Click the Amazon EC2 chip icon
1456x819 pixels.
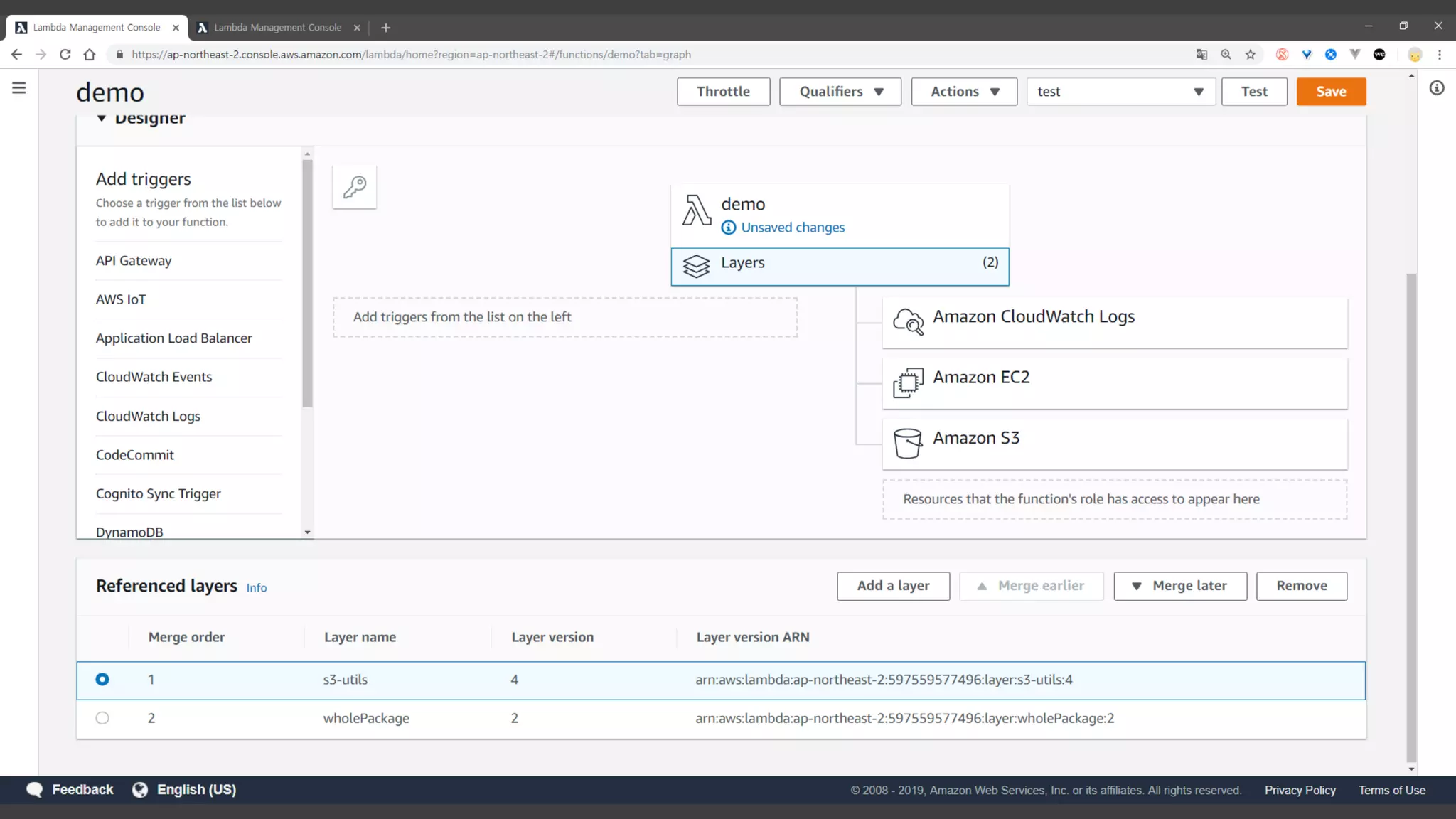[x=908, y=382]
